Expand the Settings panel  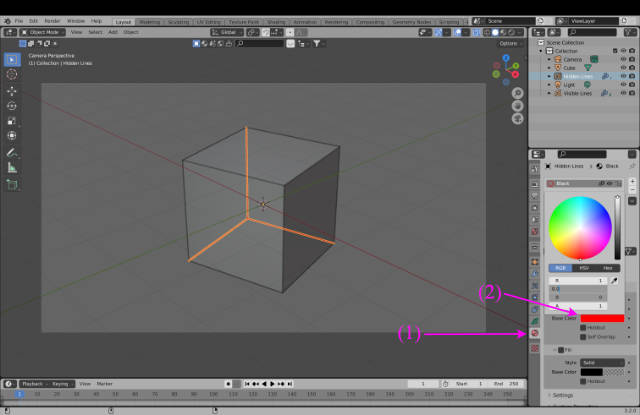tap(561, 395)
